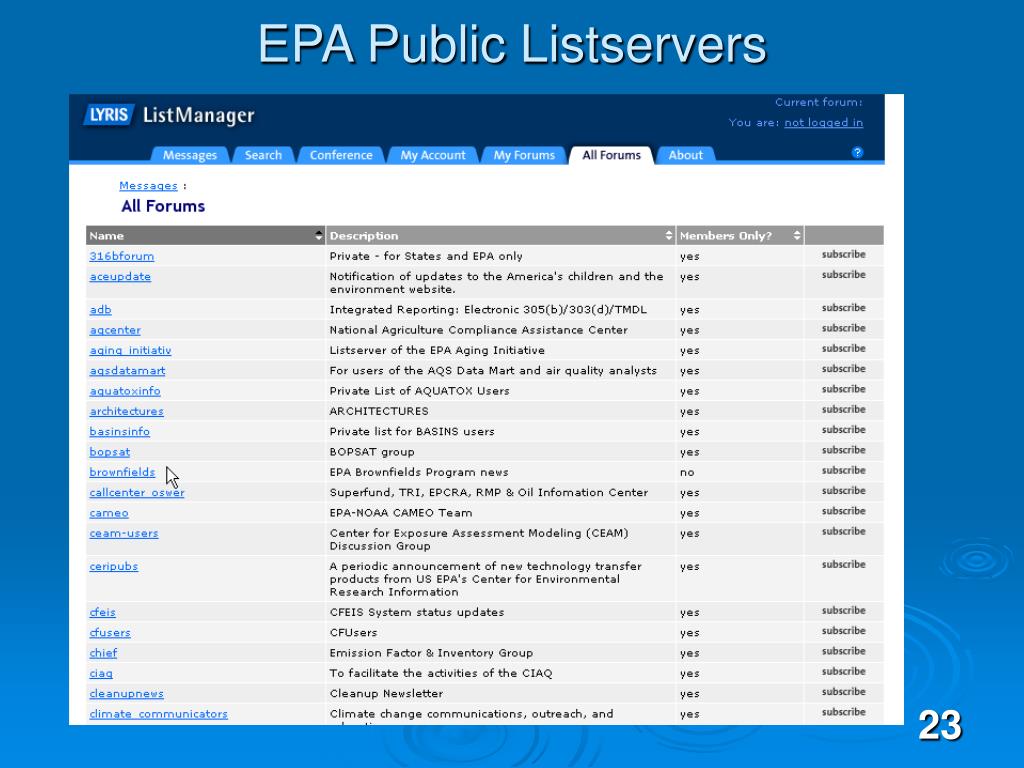This screenshot has height=768, width=1024.
Task: Open the chief forum link
Action: pos(103,653)
